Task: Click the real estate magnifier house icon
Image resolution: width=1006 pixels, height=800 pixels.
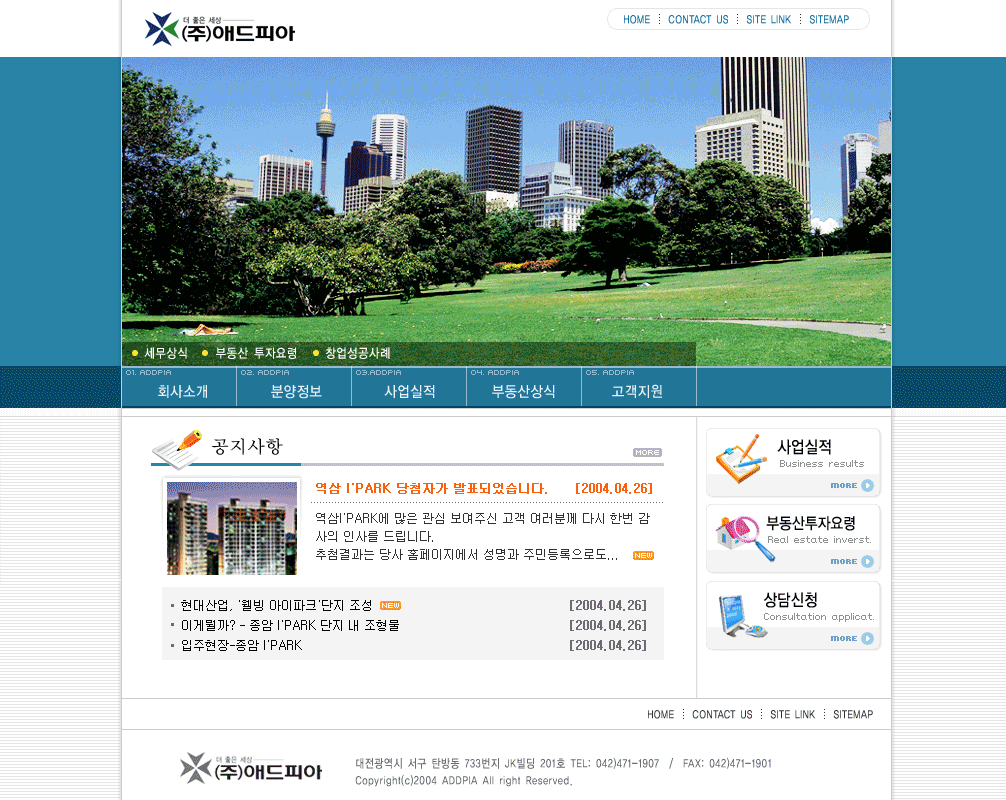Action: click(x=742, y=537)
